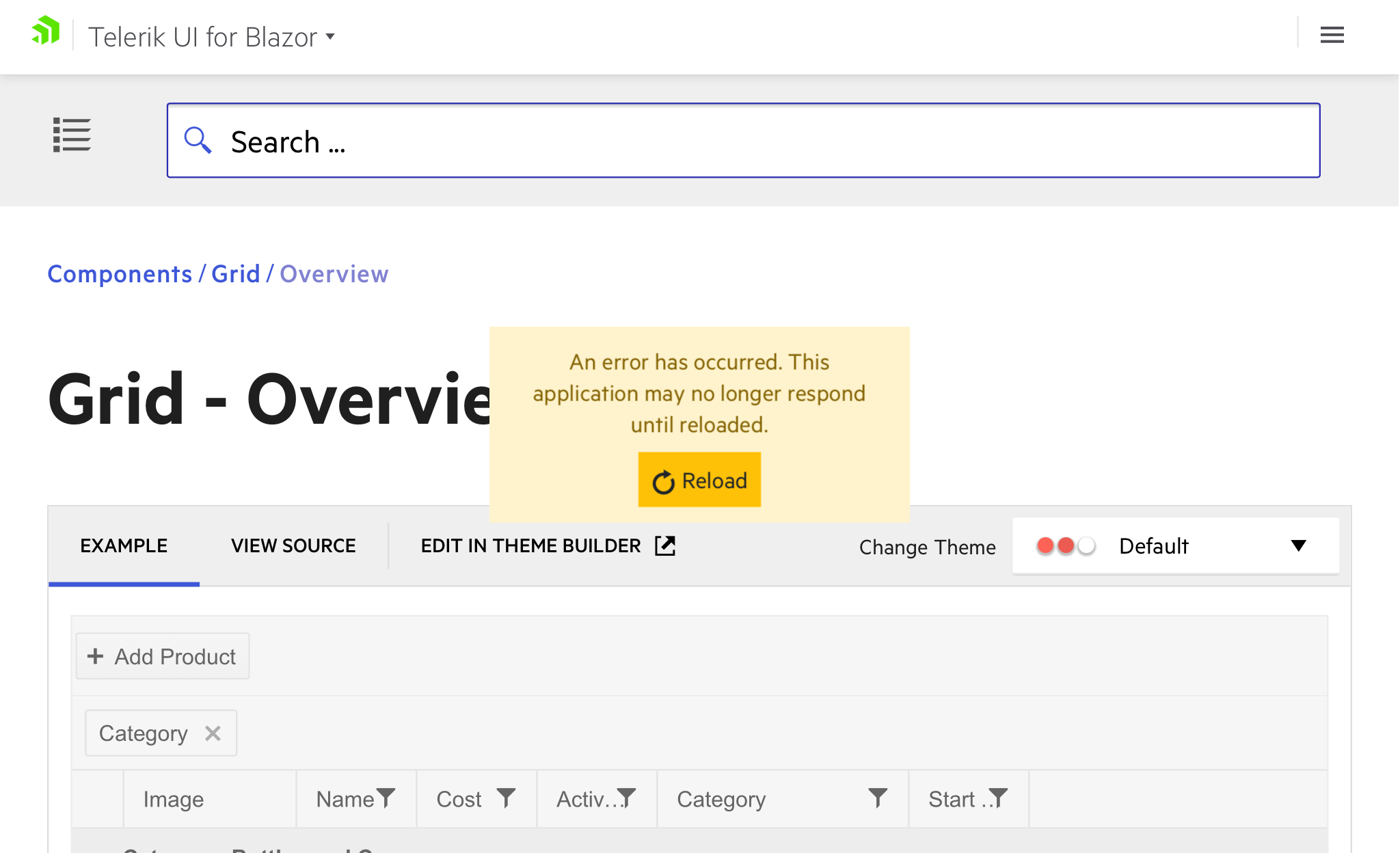Open filter for the Name column
Image resolution: width=1400 pixels, height=853 pixels.
pos(386,798)
